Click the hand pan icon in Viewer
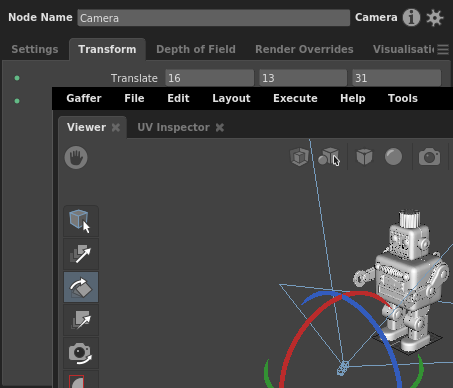The image size is (453, 388). pyautogui.click(x=76, y=157)
